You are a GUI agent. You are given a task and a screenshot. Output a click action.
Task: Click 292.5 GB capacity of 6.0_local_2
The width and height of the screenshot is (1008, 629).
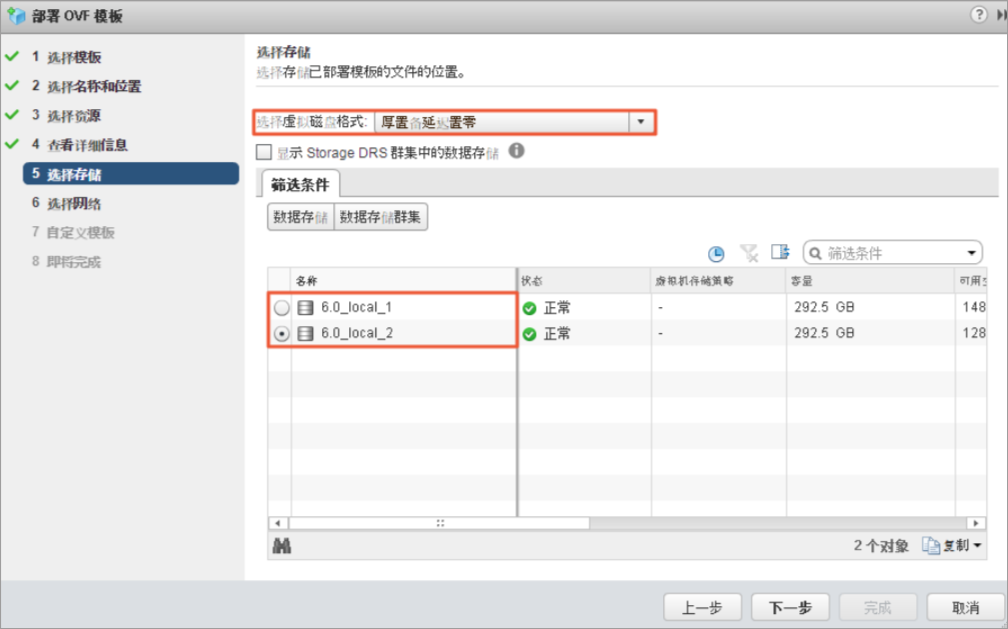point(824,333)
